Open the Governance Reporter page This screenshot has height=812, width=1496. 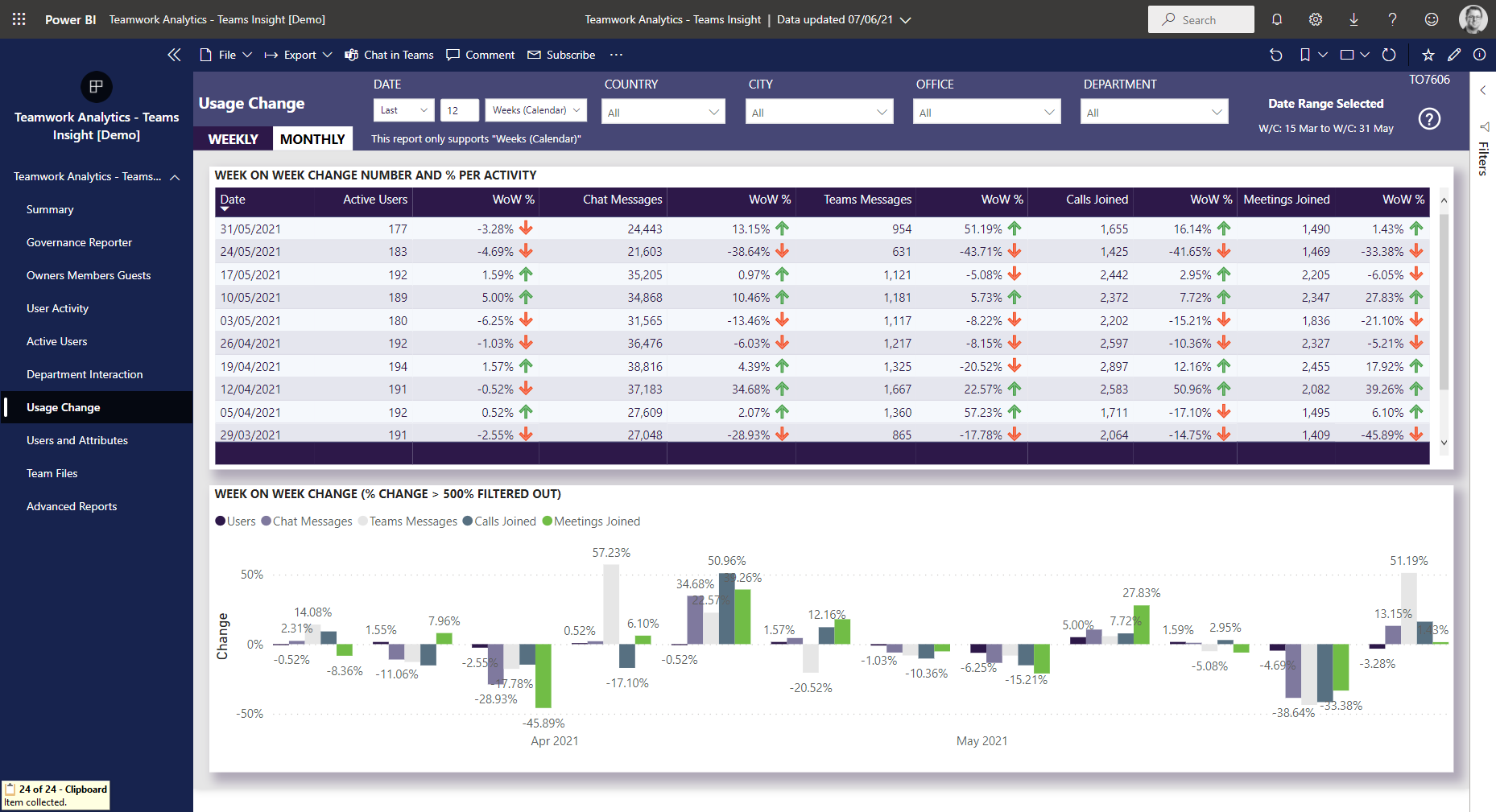click(x=79, y=242)
